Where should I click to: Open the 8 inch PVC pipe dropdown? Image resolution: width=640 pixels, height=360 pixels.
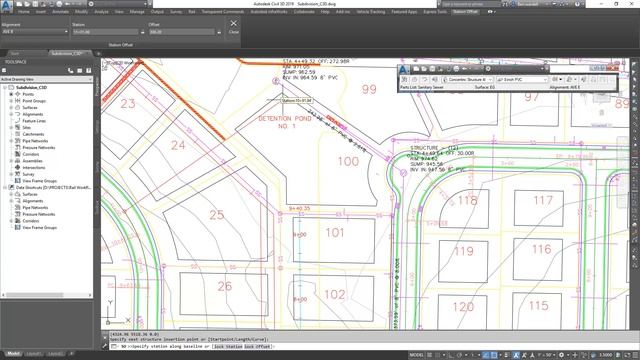pos(522,80)
